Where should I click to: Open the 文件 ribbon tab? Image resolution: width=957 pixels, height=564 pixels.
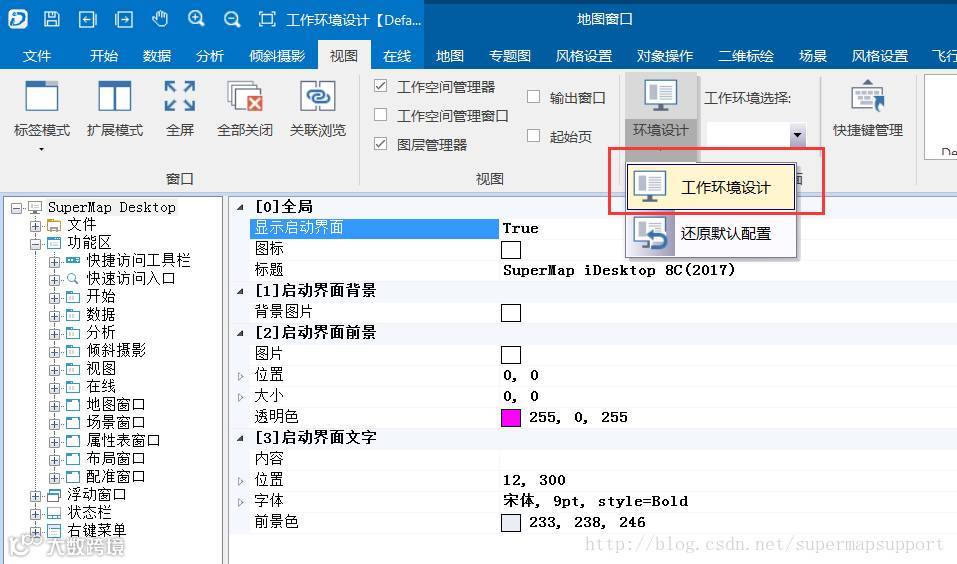[x=37, y=56]
